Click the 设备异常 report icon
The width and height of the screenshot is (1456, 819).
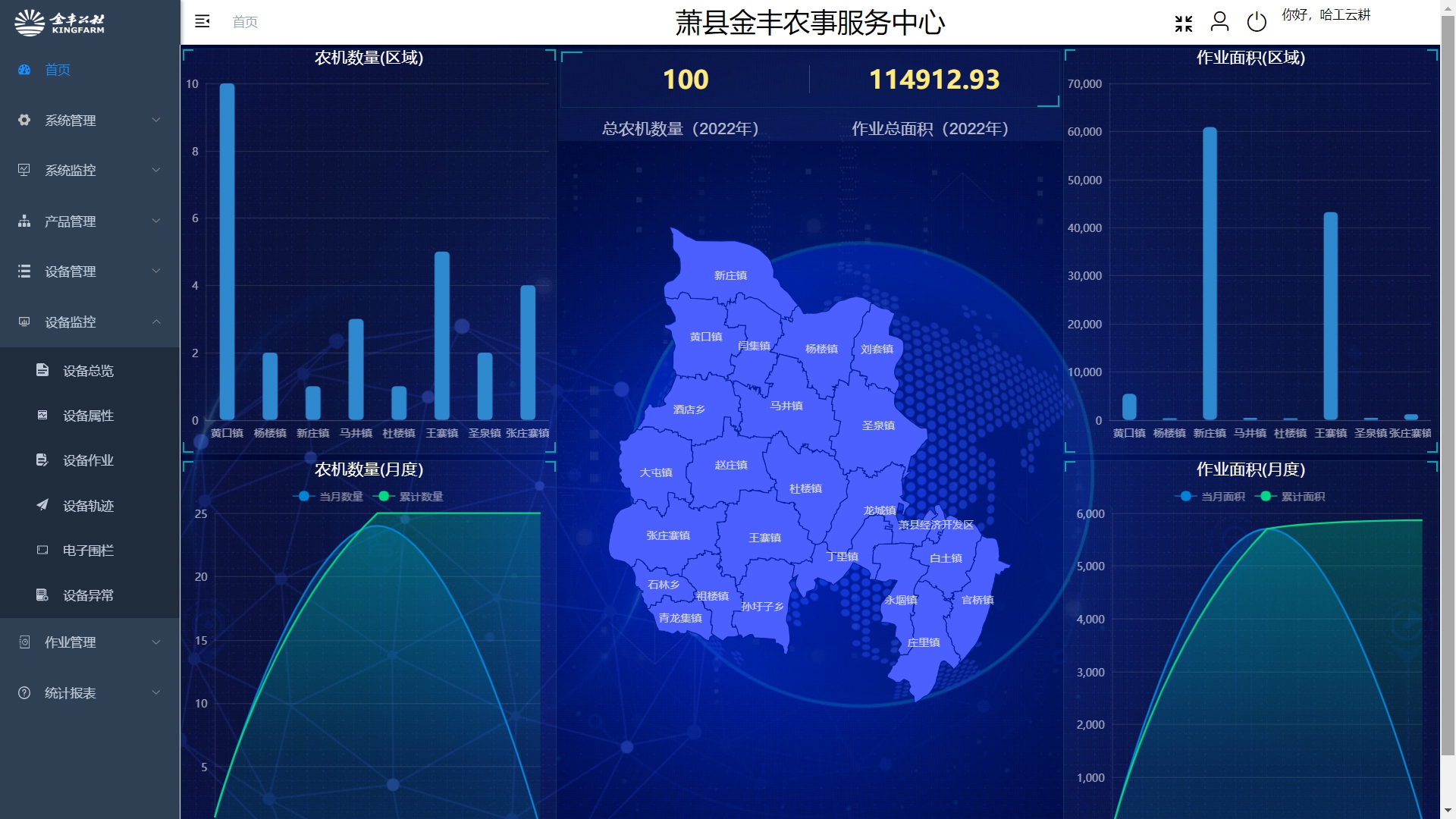pyautogui.click(x=42, y=595)
